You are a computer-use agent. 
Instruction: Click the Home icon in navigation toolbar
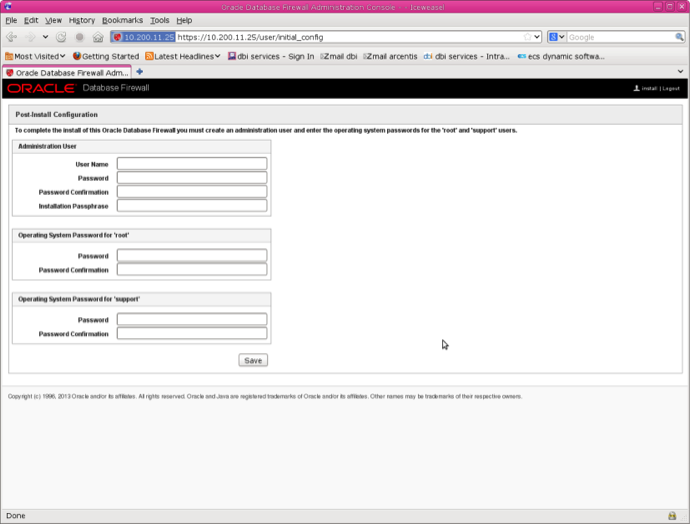97,37
